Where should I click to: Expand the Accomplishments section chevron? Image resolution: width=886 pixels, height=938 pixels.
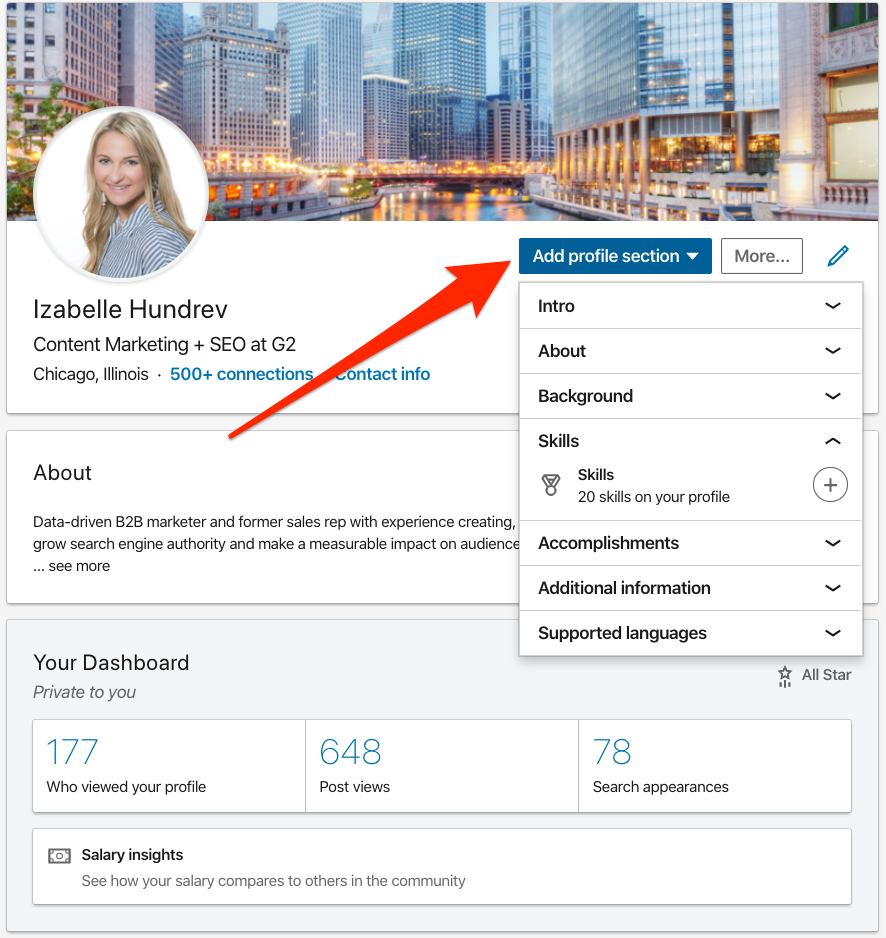click(833, 543)
